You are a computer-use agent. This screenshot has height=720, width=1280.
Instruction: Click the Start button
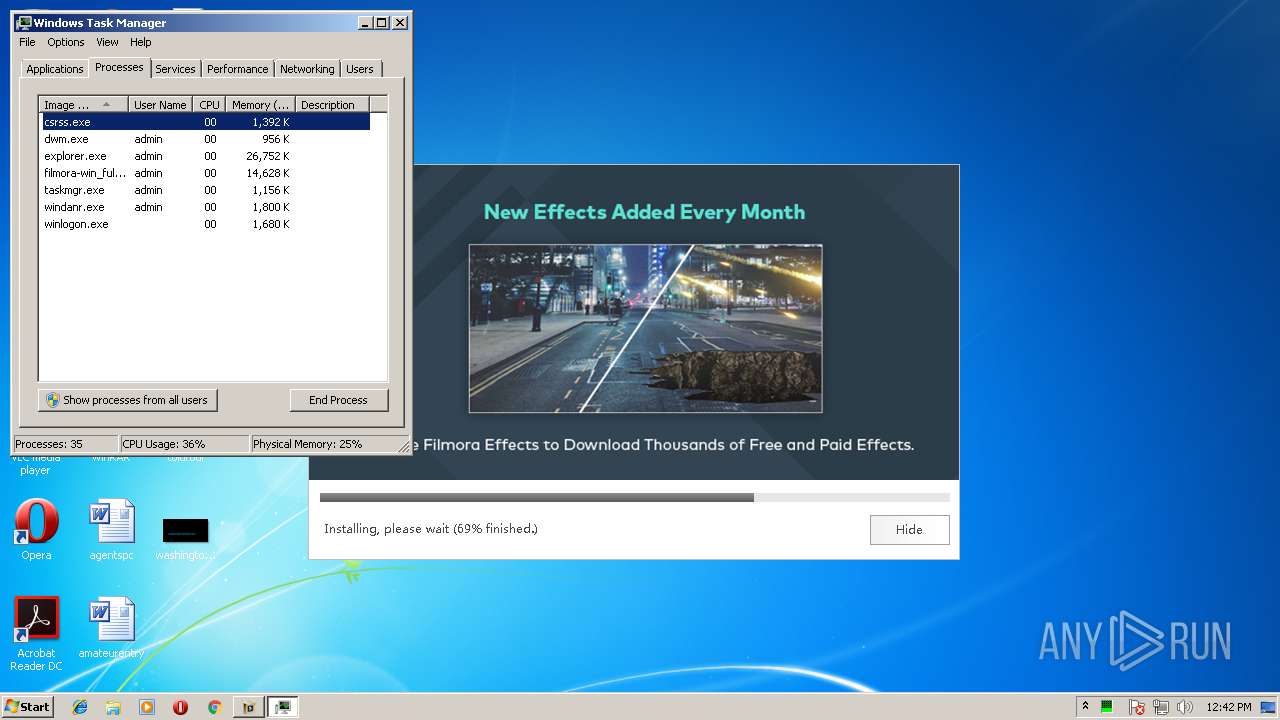(27, 707)
